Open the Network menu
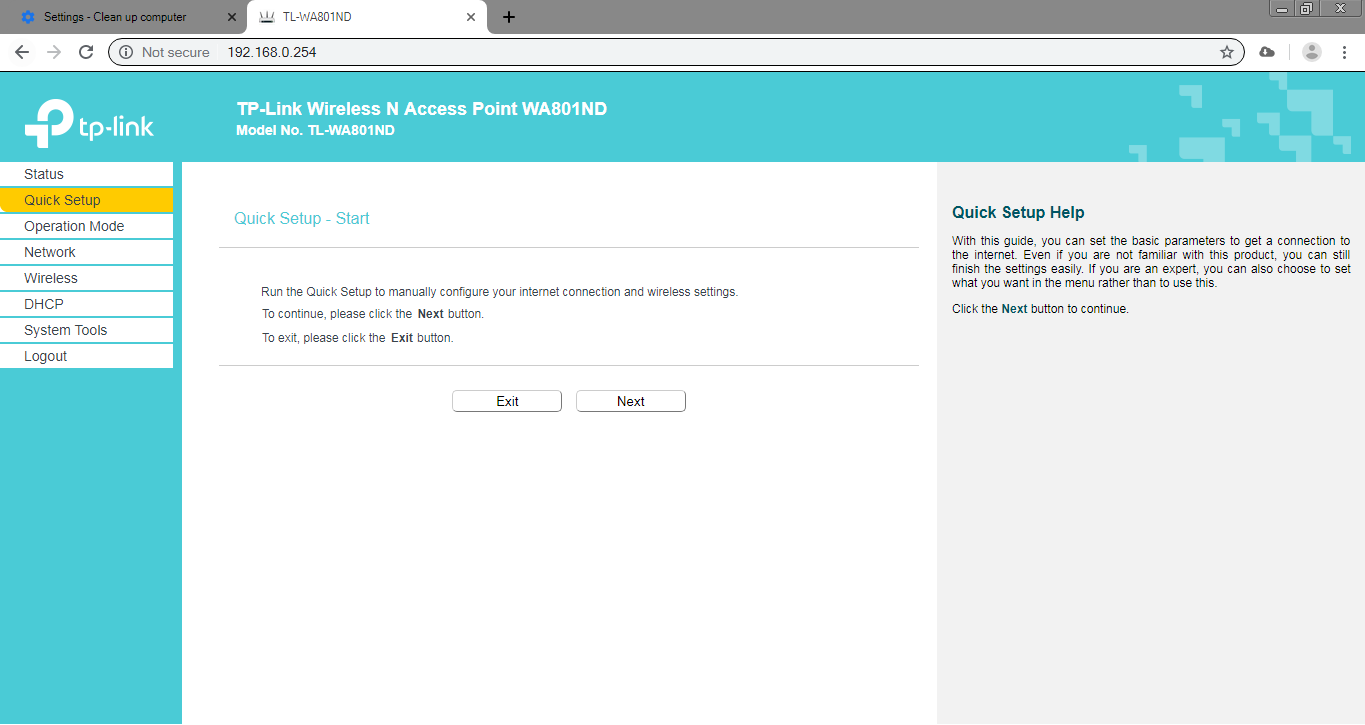This screenshot has width=1365, height=725. (x=87, y=252)
